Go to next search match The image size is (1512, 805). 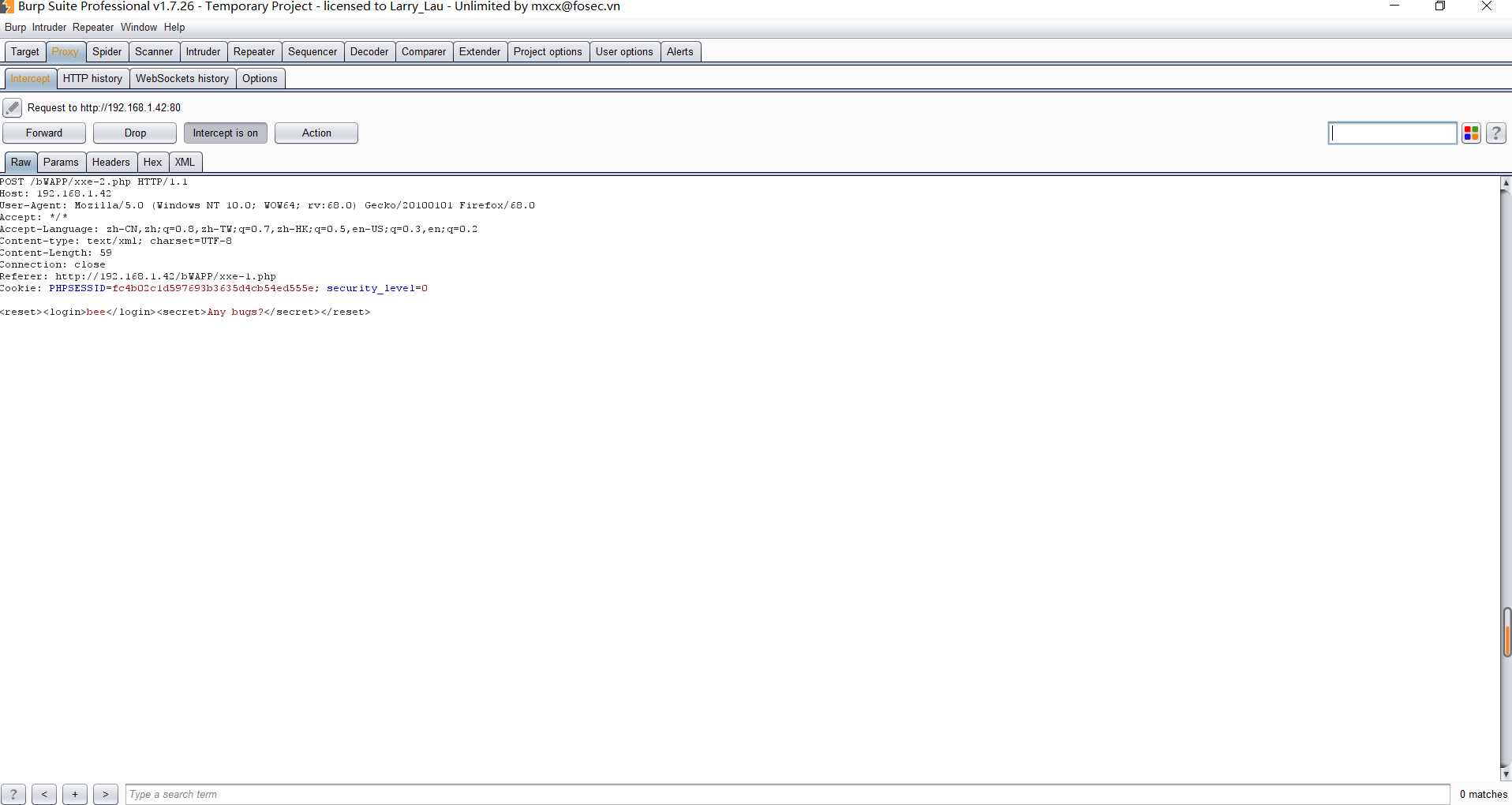(x=106, y=795)
